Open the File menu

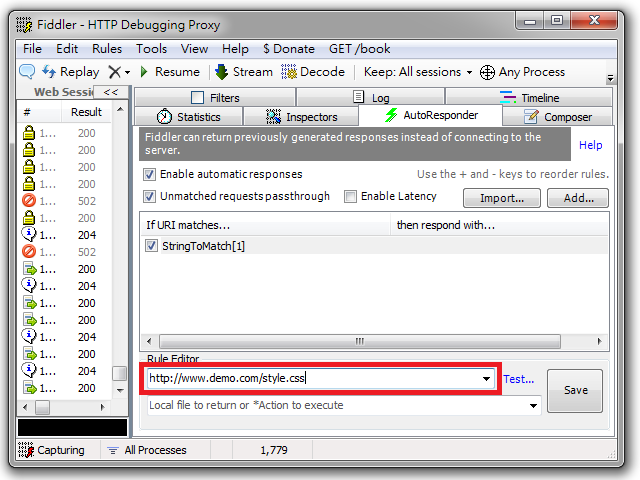point(32,49)
